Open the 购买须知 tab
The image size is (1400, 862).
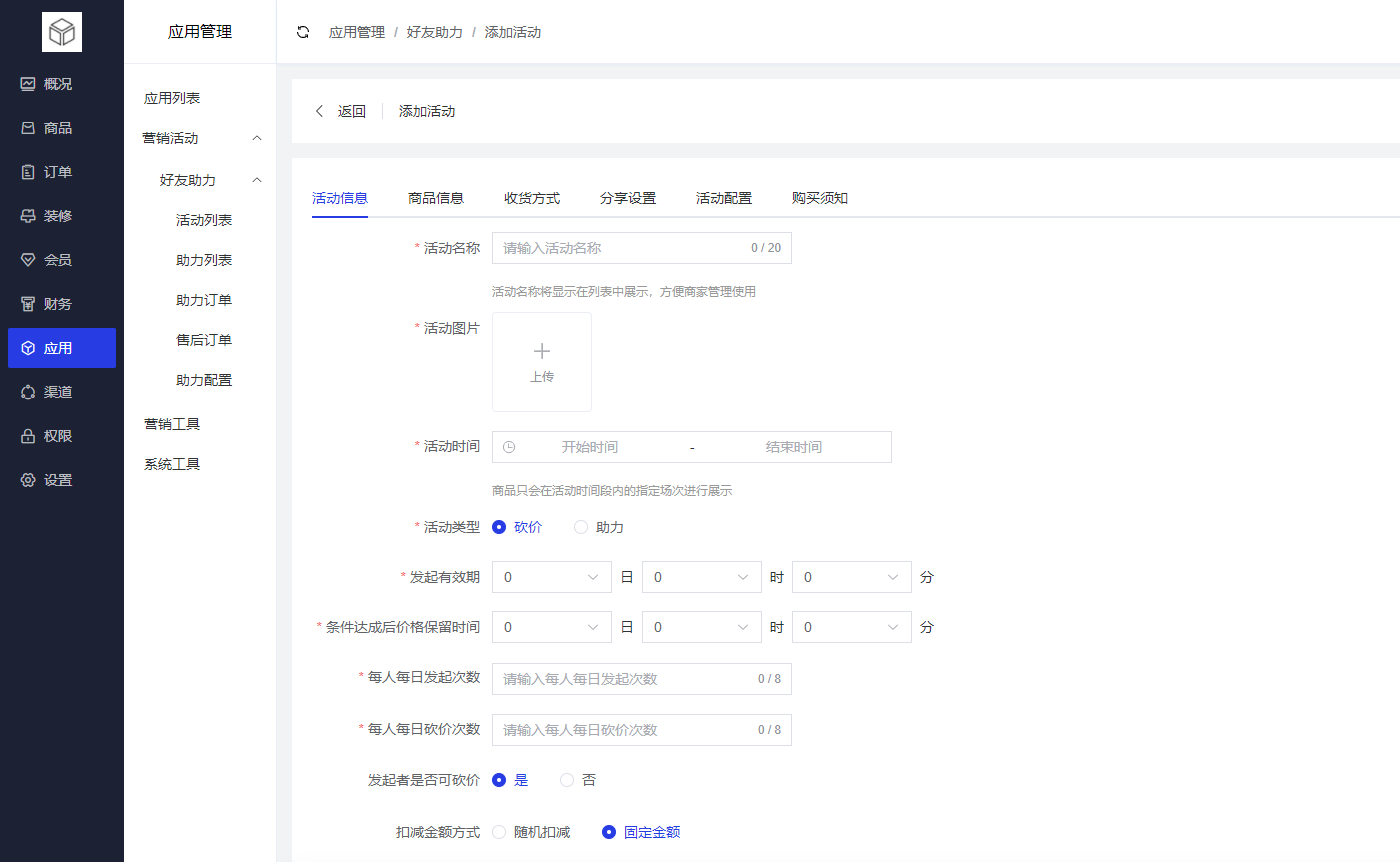point(820,197)
